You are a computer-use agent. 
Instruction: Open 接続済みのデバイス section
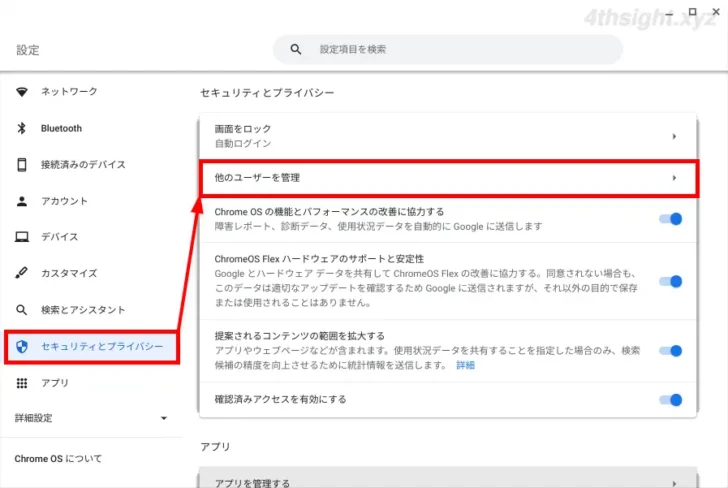coord(83,164)
